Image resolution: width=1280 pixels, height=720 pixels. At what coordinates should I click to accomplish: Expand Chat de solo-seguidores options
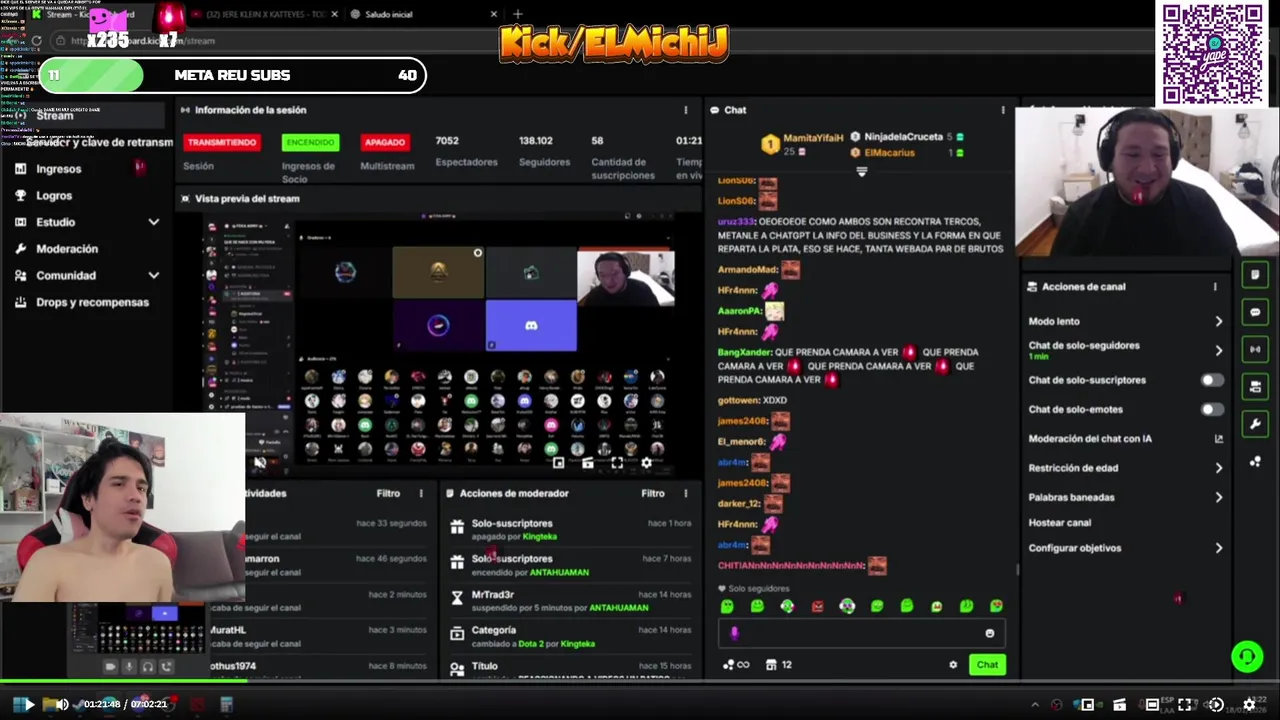(x=1218, y=350)
